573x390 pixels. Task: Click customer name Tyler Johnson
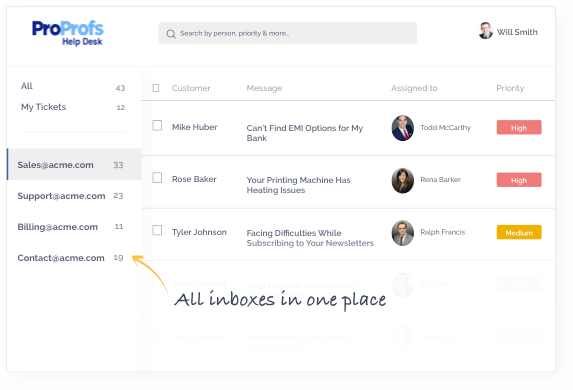coord(199,232)
